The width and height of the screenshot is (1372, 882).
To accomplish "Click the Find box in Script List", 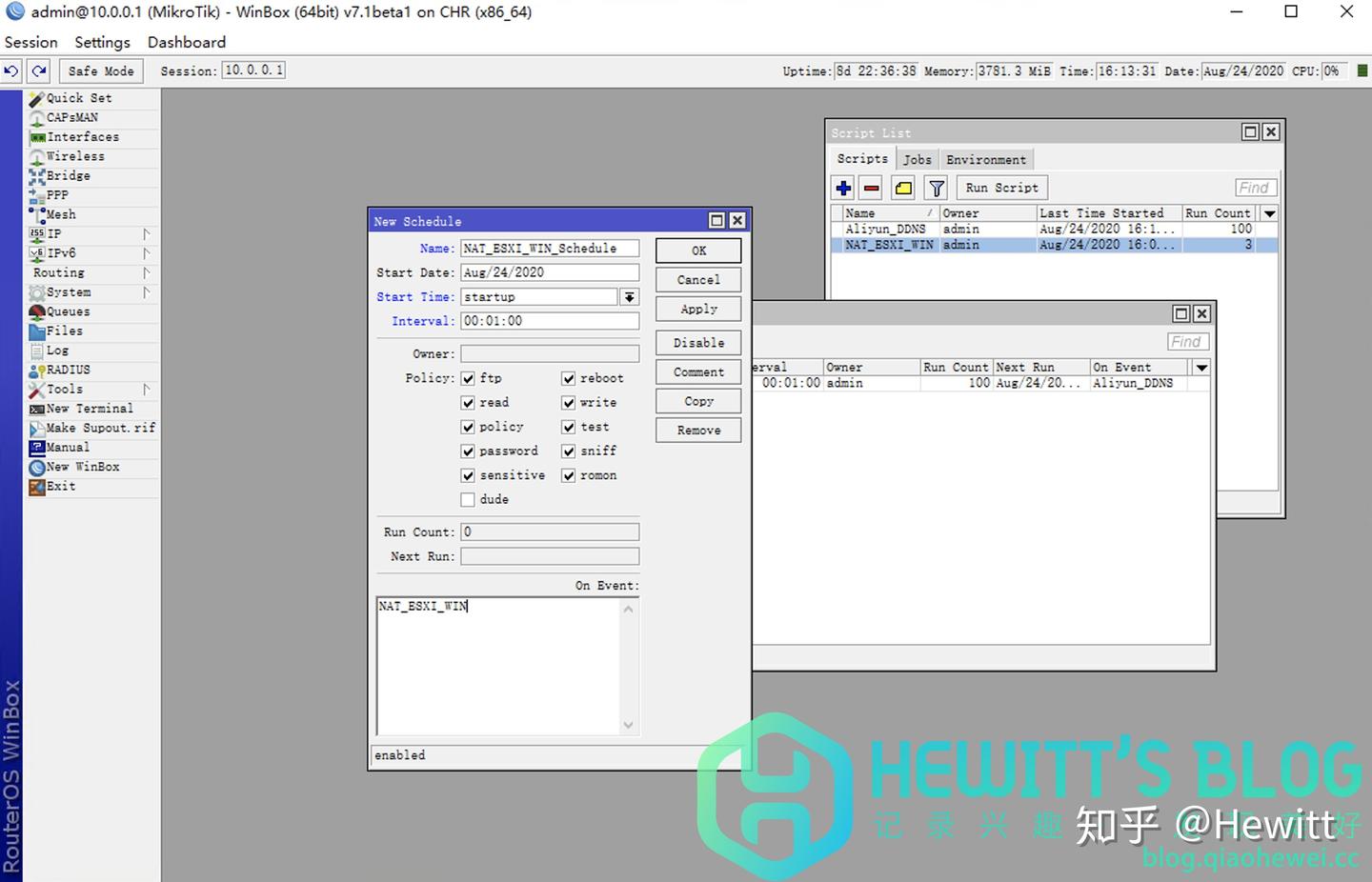I will pos(1254,188).
